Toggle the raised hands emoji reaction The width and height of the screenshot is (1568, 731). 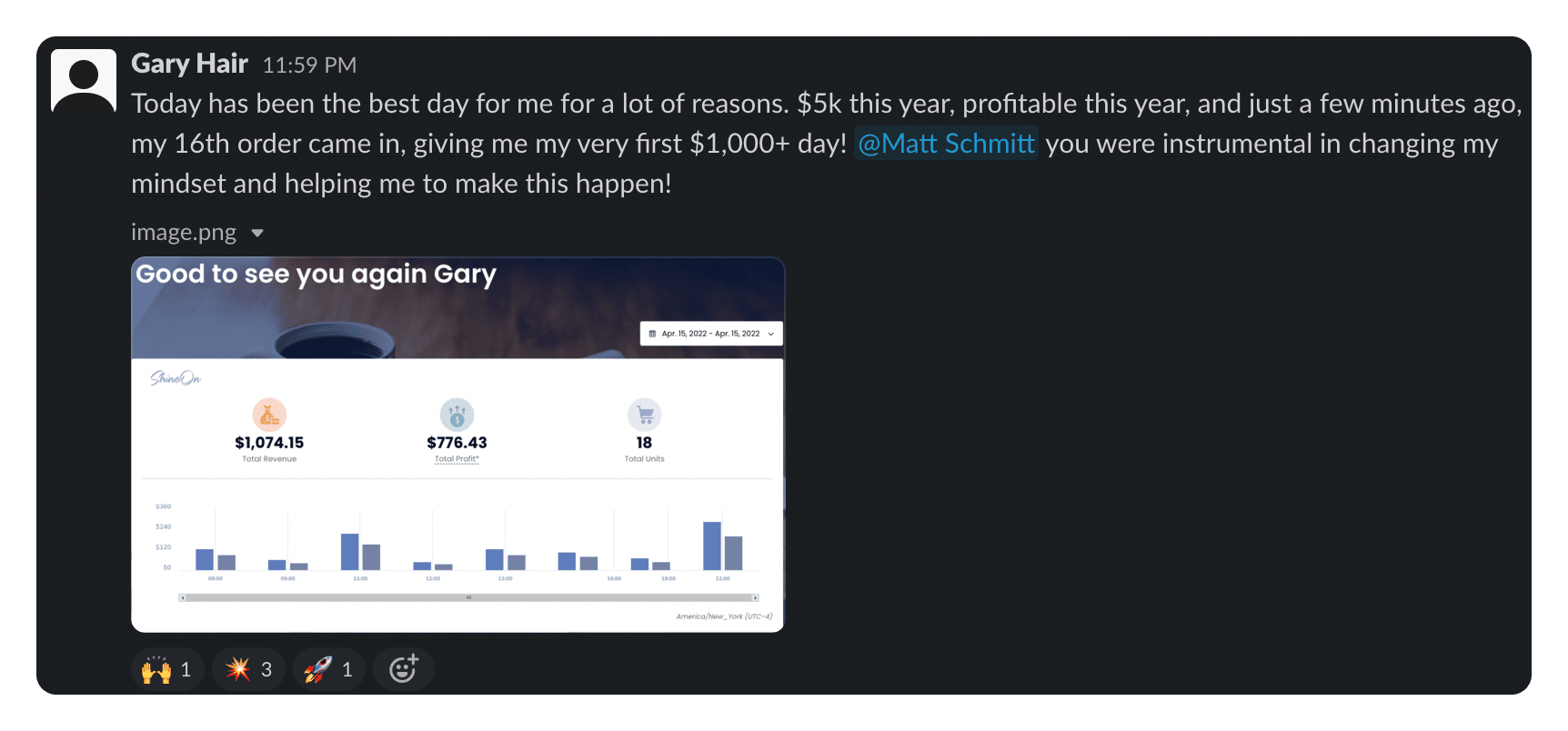pyautogui.click(x=168, y=670)
